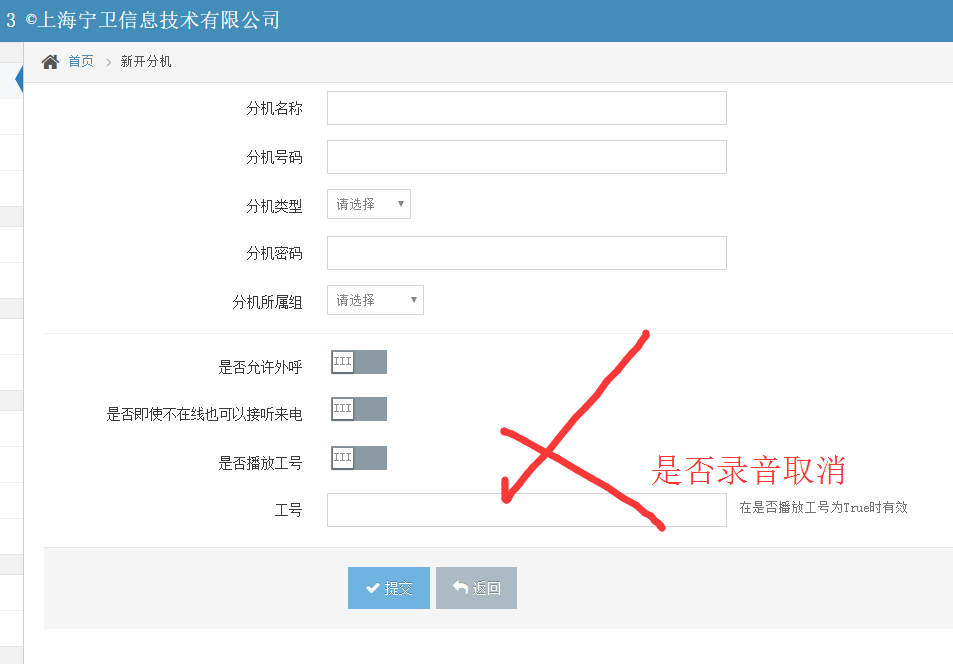The height and width of the screenshot is (664, 953).
Task: Click into the 分机号码 text field
Action: 526,157
